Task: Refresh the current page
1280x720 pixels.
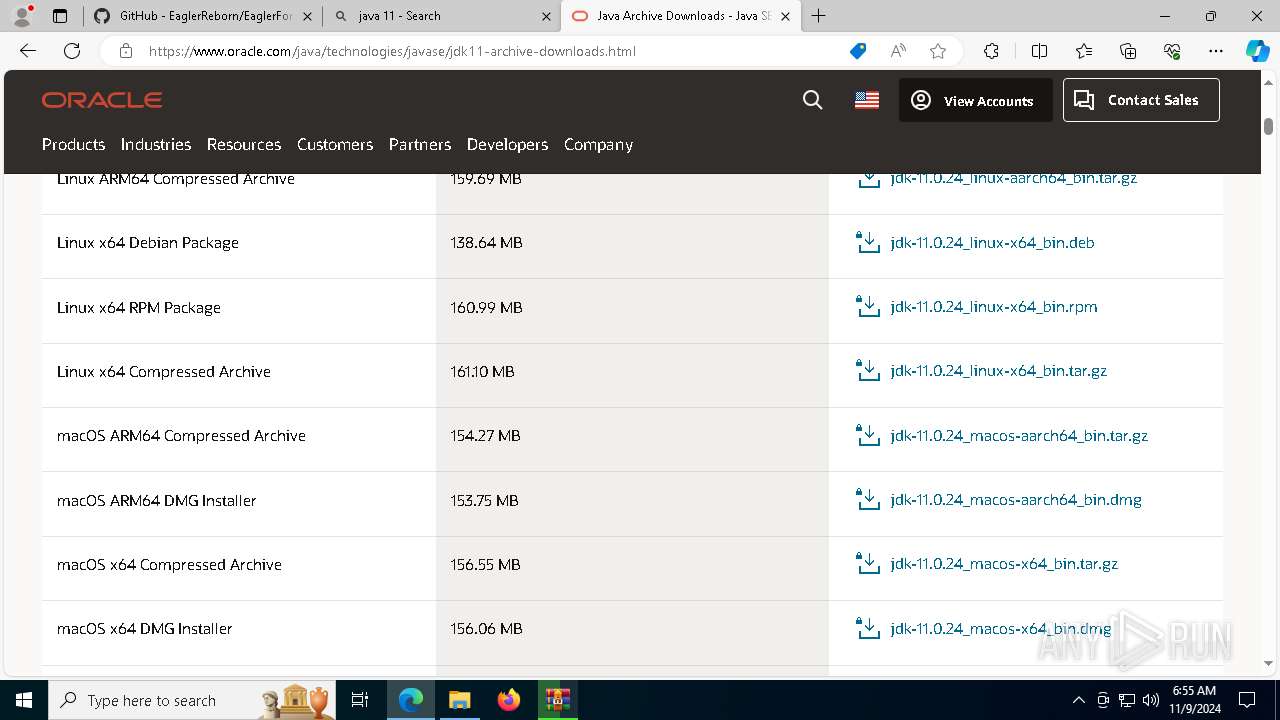Action: pyautogui.click(x=72, y=51)
